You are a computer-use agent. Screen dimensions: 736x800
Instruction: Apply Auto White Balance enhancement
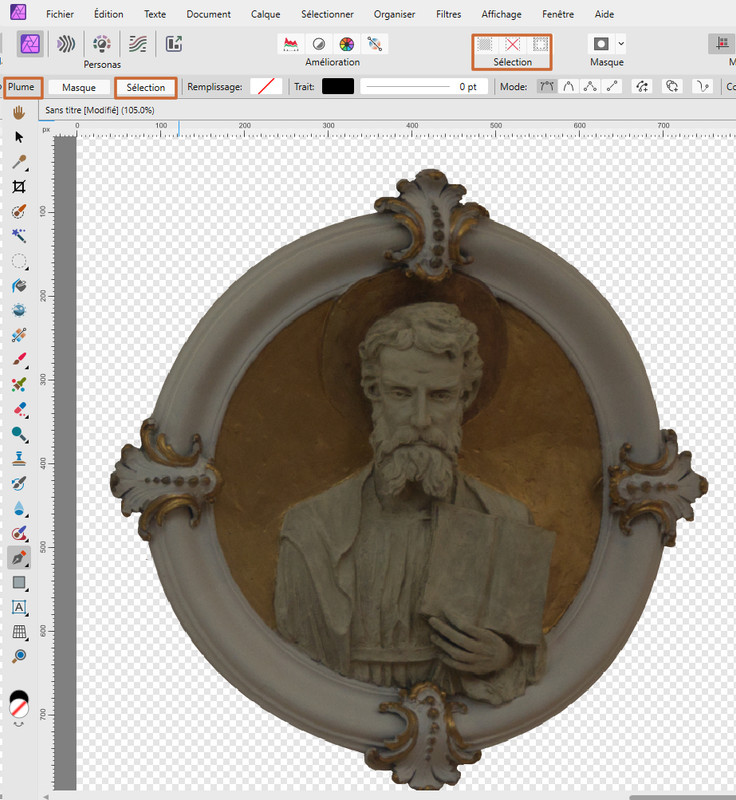[375, 44]
